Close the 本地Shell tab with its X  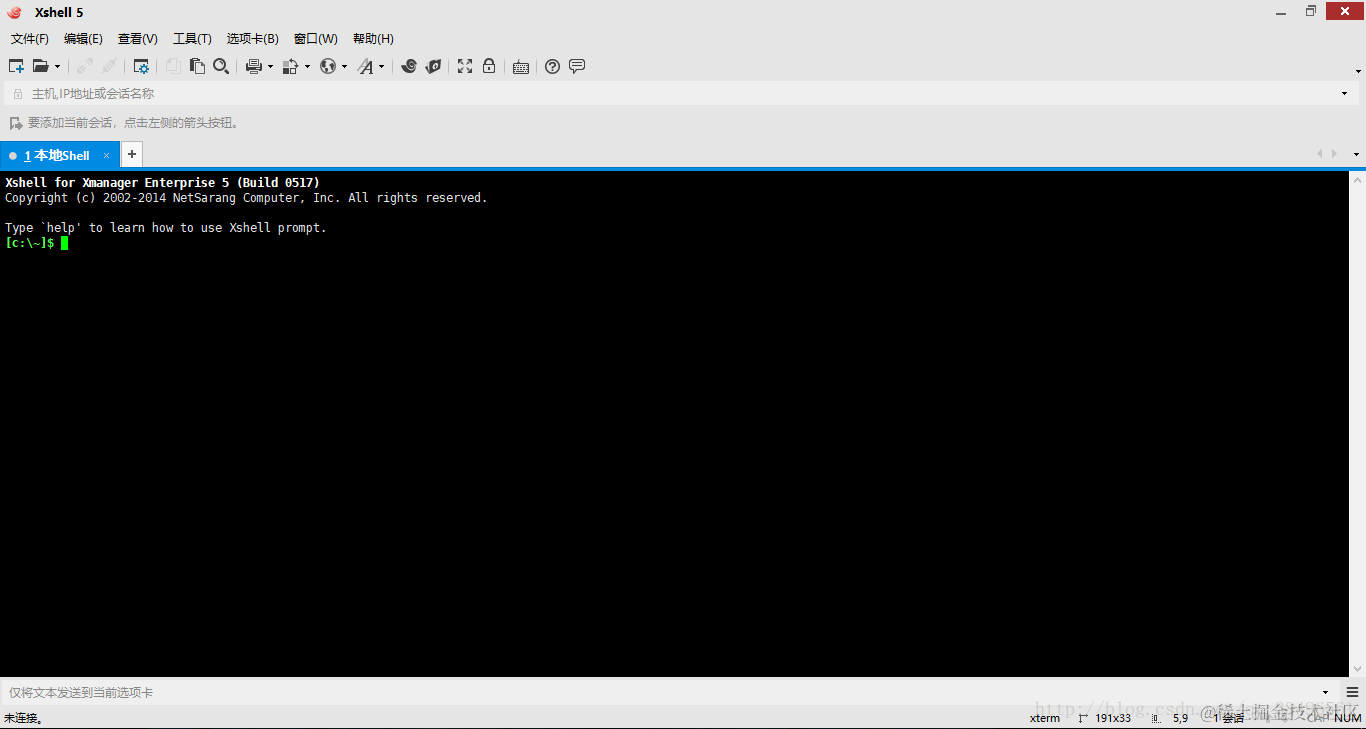coord(107,155)
